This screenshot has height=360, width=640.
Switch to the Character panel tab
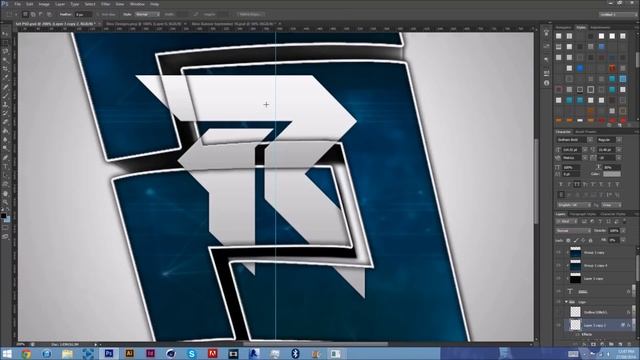point(563,132)
